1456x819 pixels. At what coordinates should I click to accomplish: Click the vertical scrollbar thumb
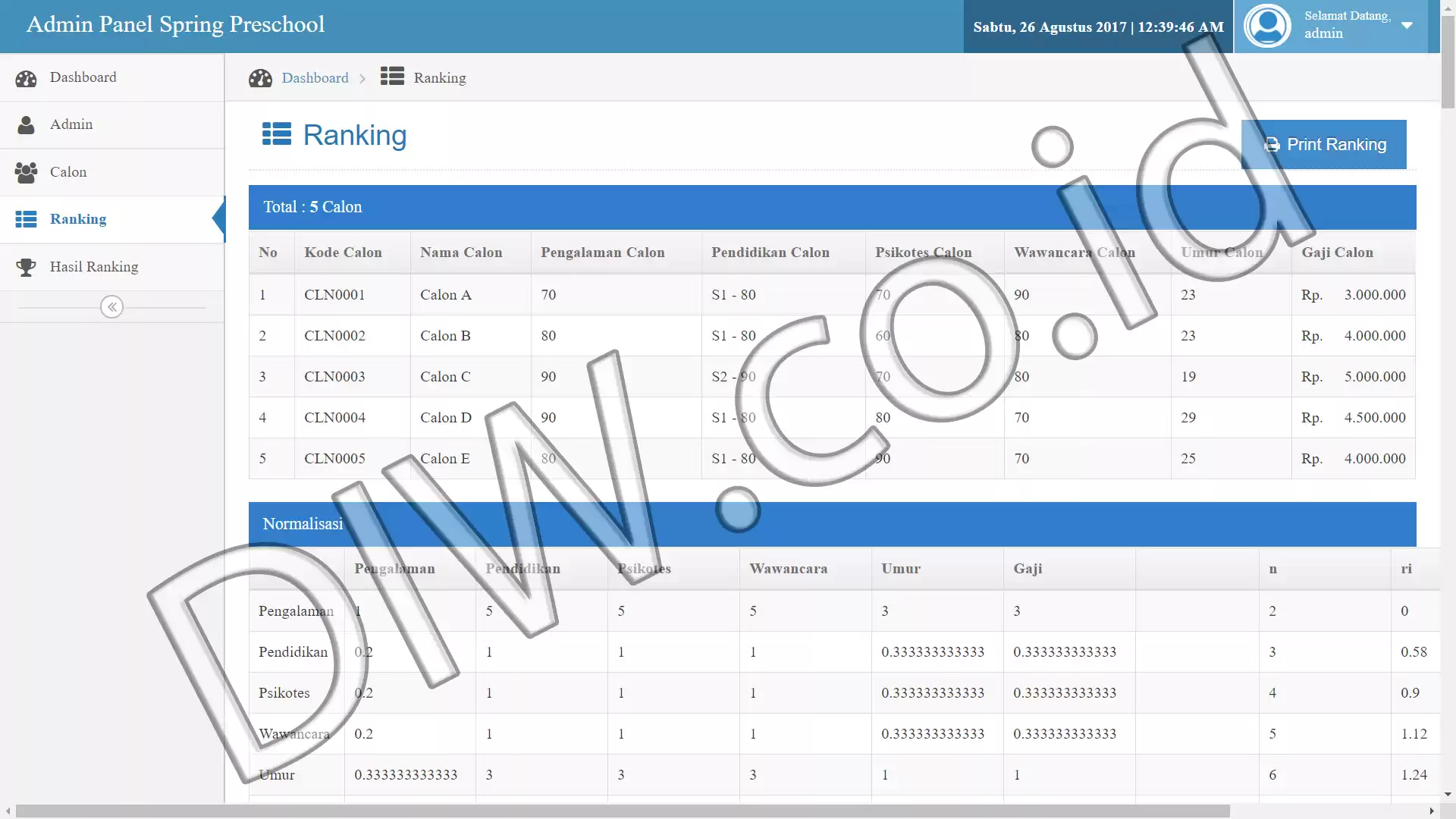(1448, 63)
